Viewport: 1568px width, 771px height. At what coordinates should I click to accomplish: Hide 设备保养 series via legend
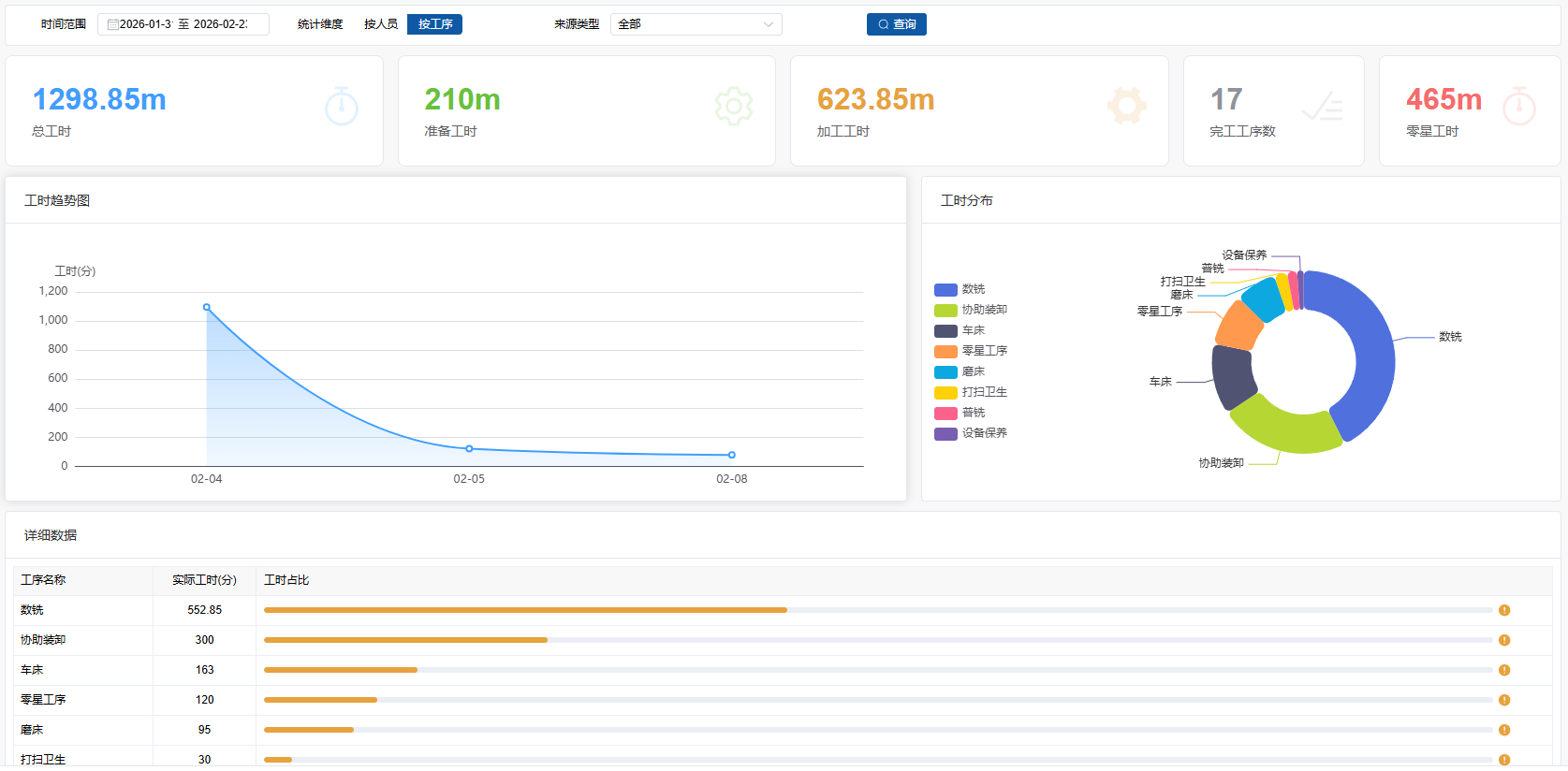(x=971, y=433)
